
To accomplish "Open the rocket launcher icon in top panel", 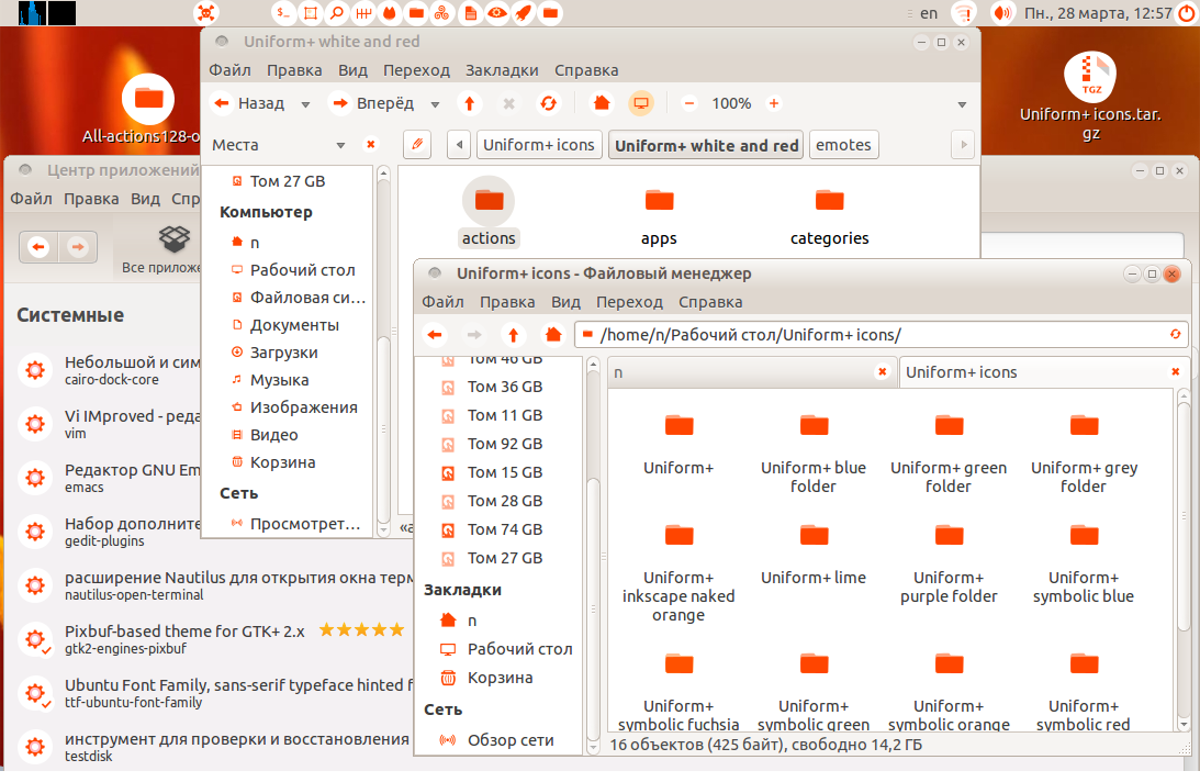I will point(522,13).
